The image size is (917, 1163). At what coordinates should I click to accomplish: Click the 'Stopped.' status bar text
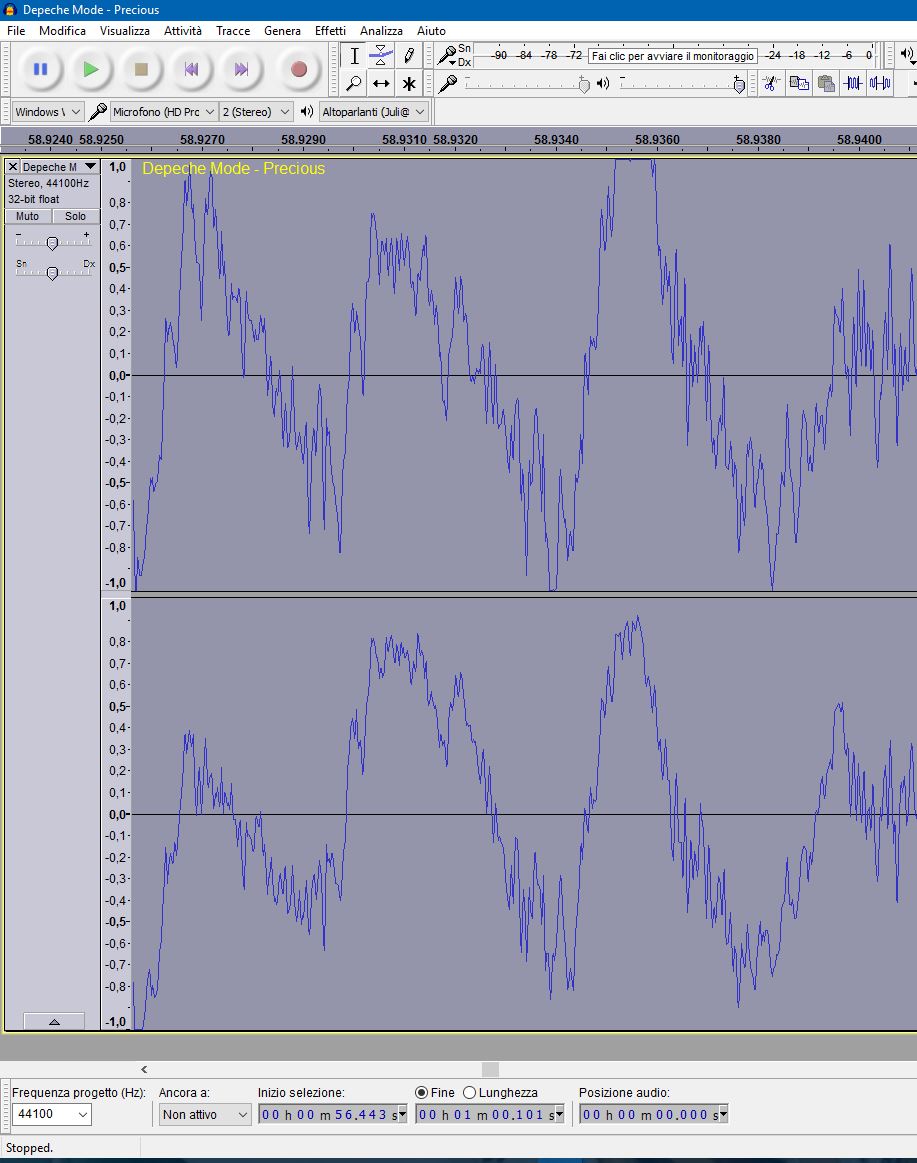(x=30, y=1147)
